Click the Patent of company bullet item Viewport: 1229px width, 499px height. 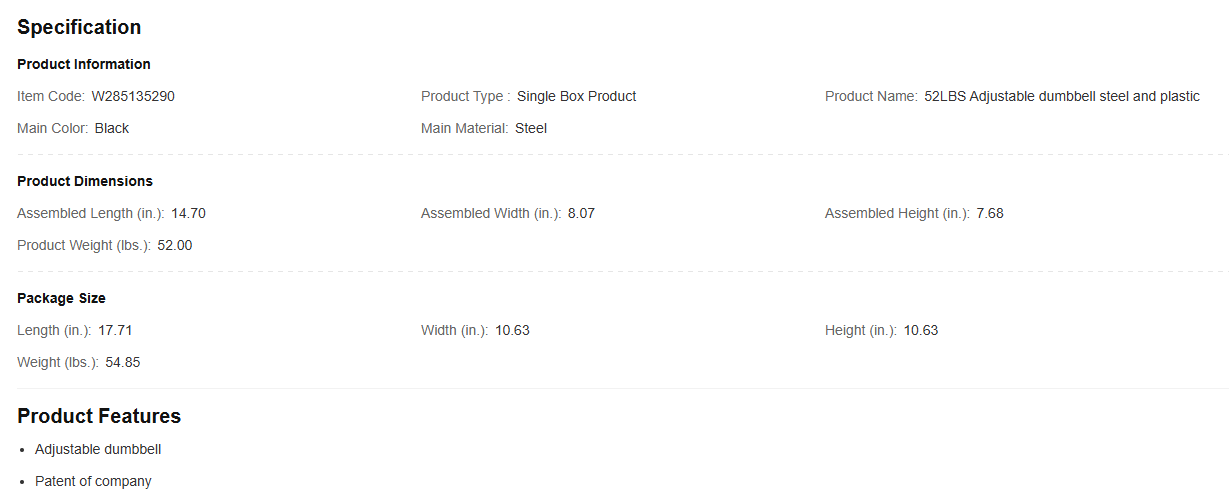click(93, 481)
